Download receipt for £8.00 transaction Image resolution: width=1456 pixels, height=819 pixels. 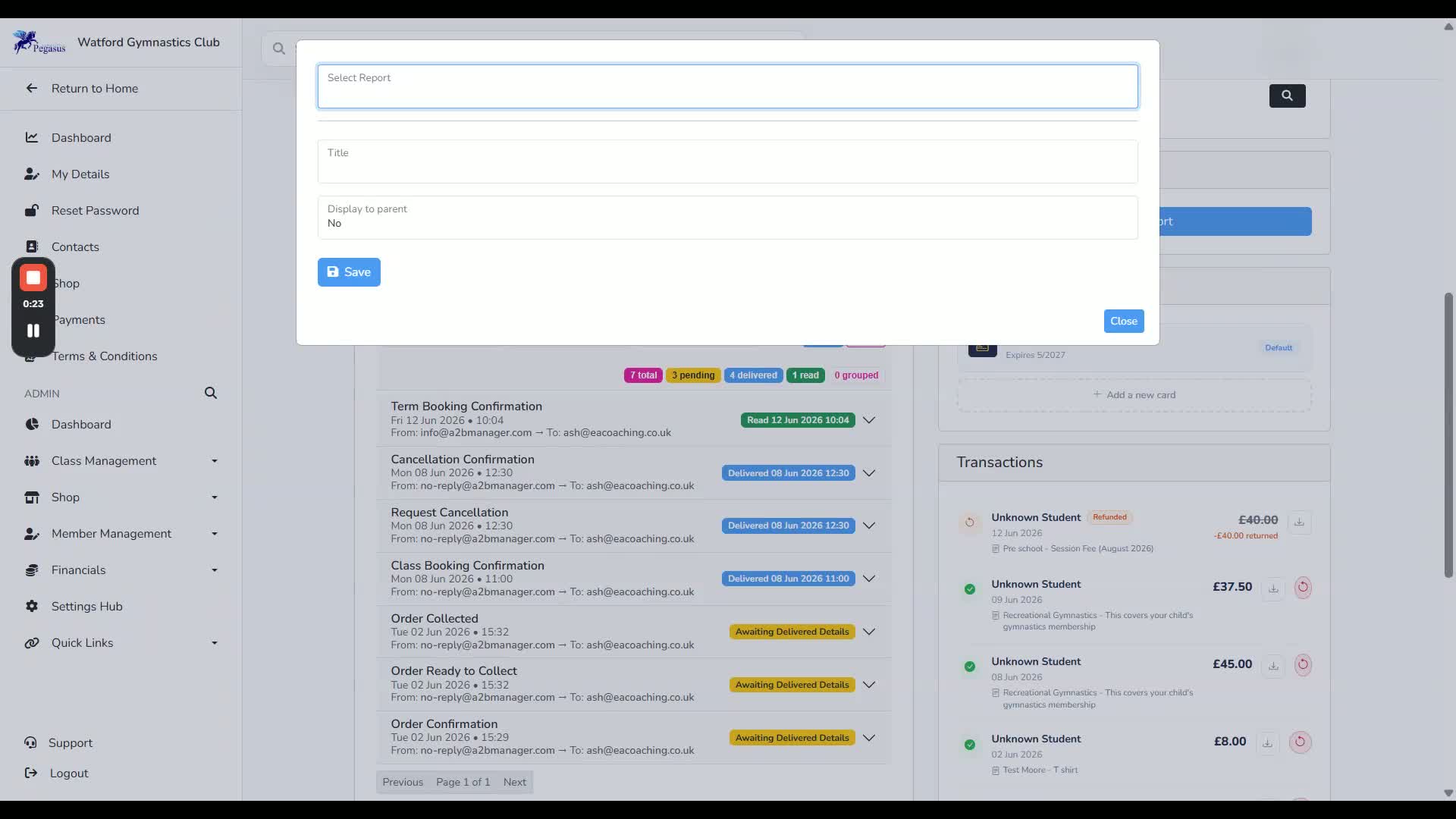pyautogui.click(x=1267, y=742)
